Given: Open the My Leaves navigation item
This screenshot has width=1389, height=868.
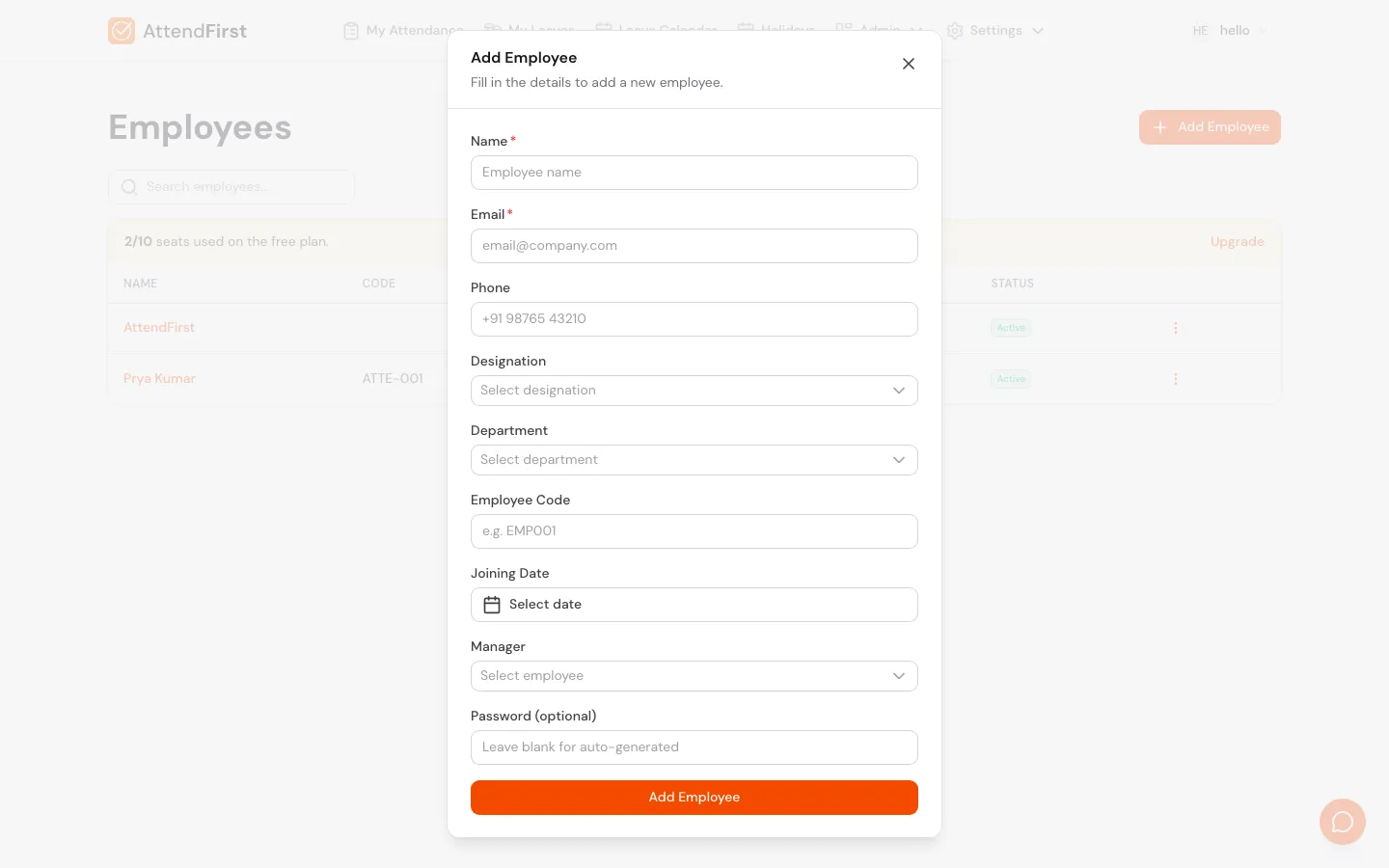Looking at the screenshot, I should [529, 30].
